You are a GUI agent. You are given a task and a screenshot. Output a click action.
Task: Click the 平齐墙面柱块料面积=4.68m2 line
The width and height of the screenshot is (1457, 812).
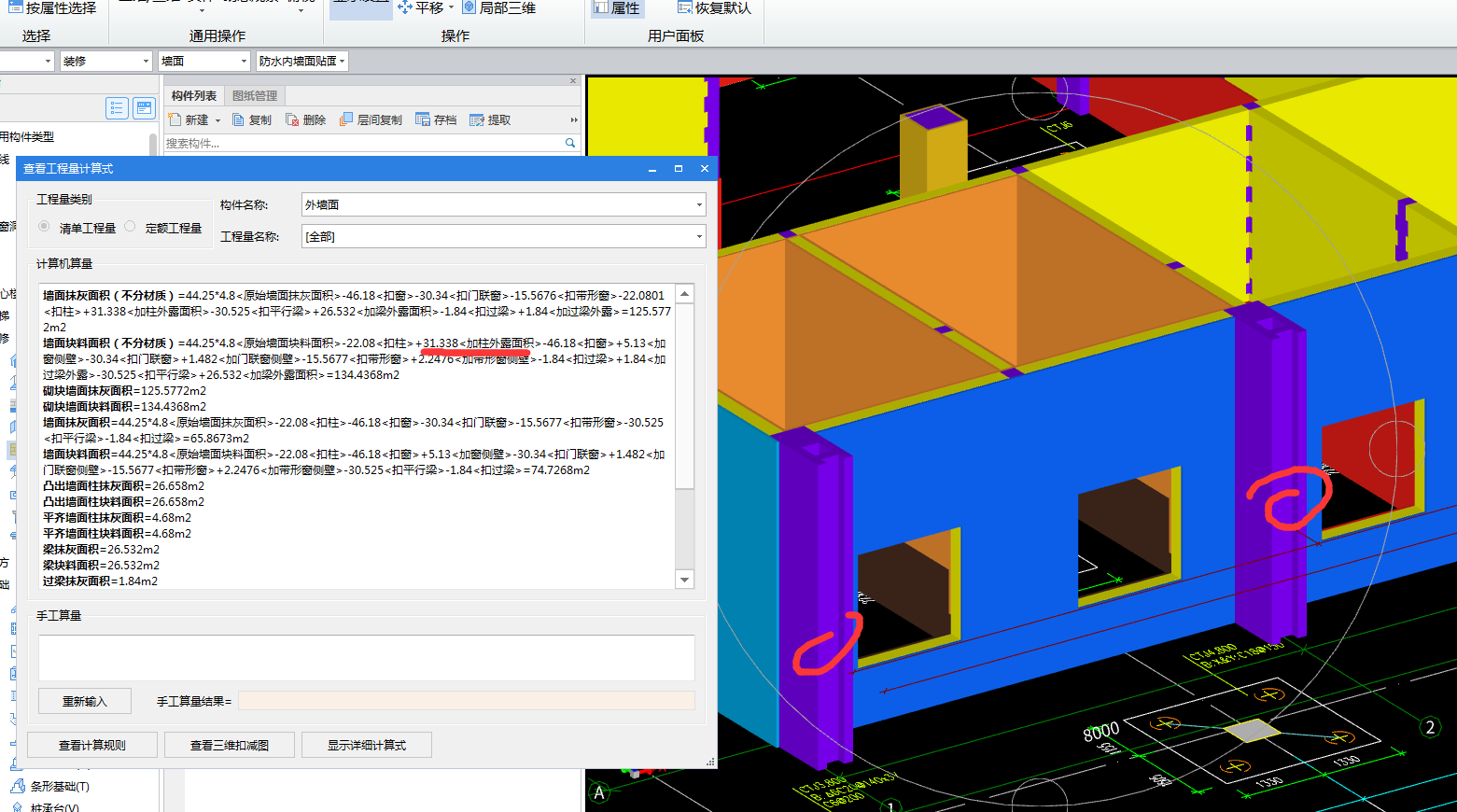117,533
